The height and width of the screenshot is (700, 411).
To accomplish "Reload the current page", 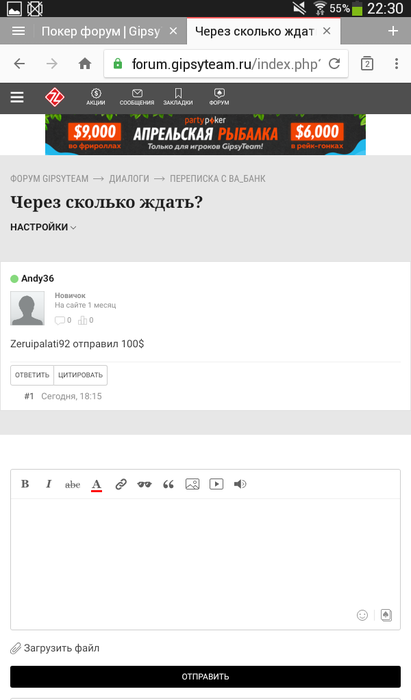I will pos(334,64).
